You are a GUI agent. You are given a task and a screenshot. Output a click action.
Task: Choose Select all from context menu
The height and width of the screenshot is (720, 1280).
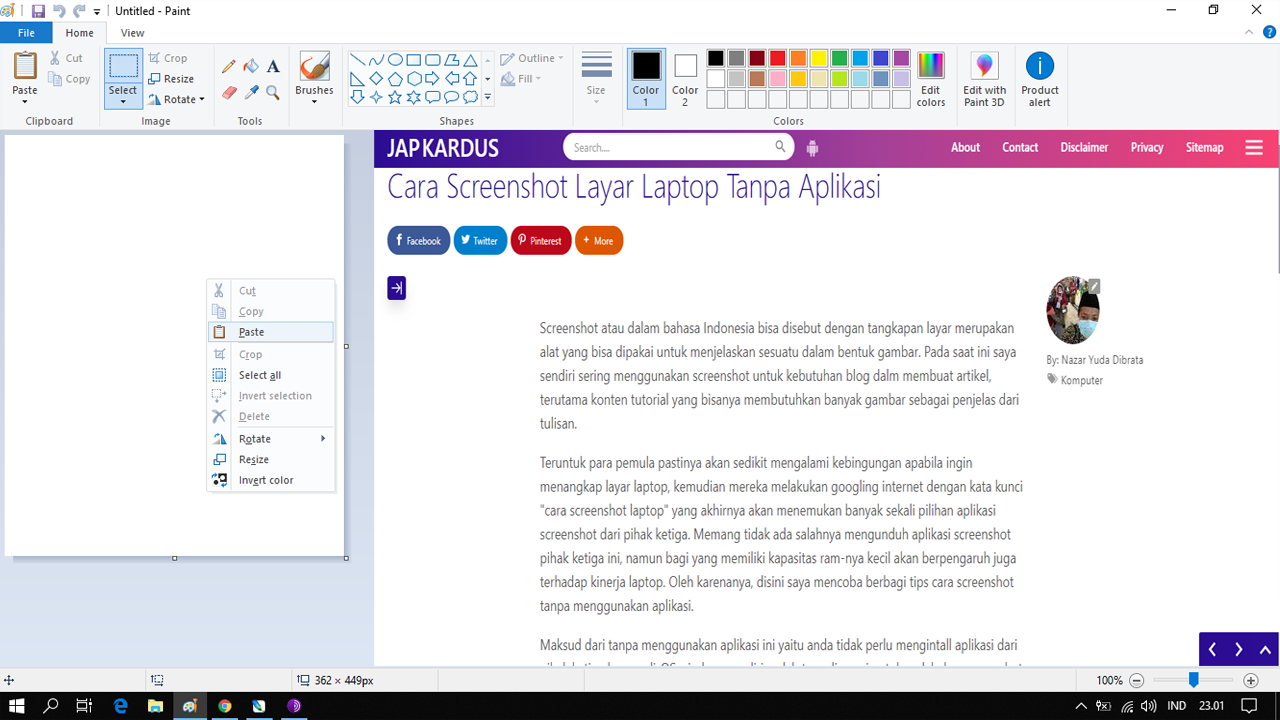[x=271, y=375]
